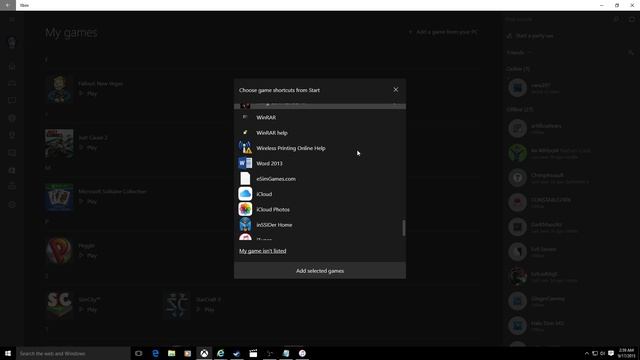
Task: Close the Choose game shortcuts dialog
Action: 396,89
